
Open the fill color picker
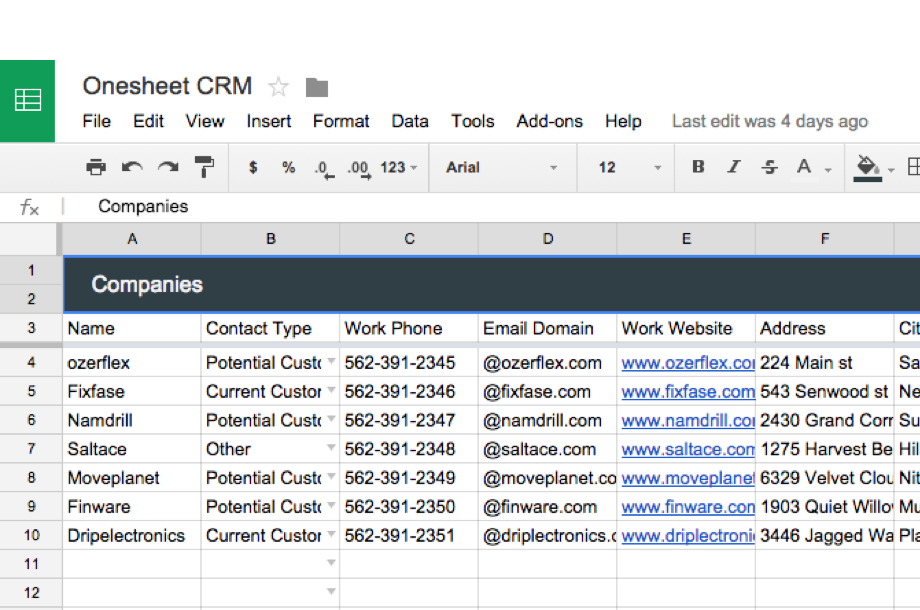(866, 167)
